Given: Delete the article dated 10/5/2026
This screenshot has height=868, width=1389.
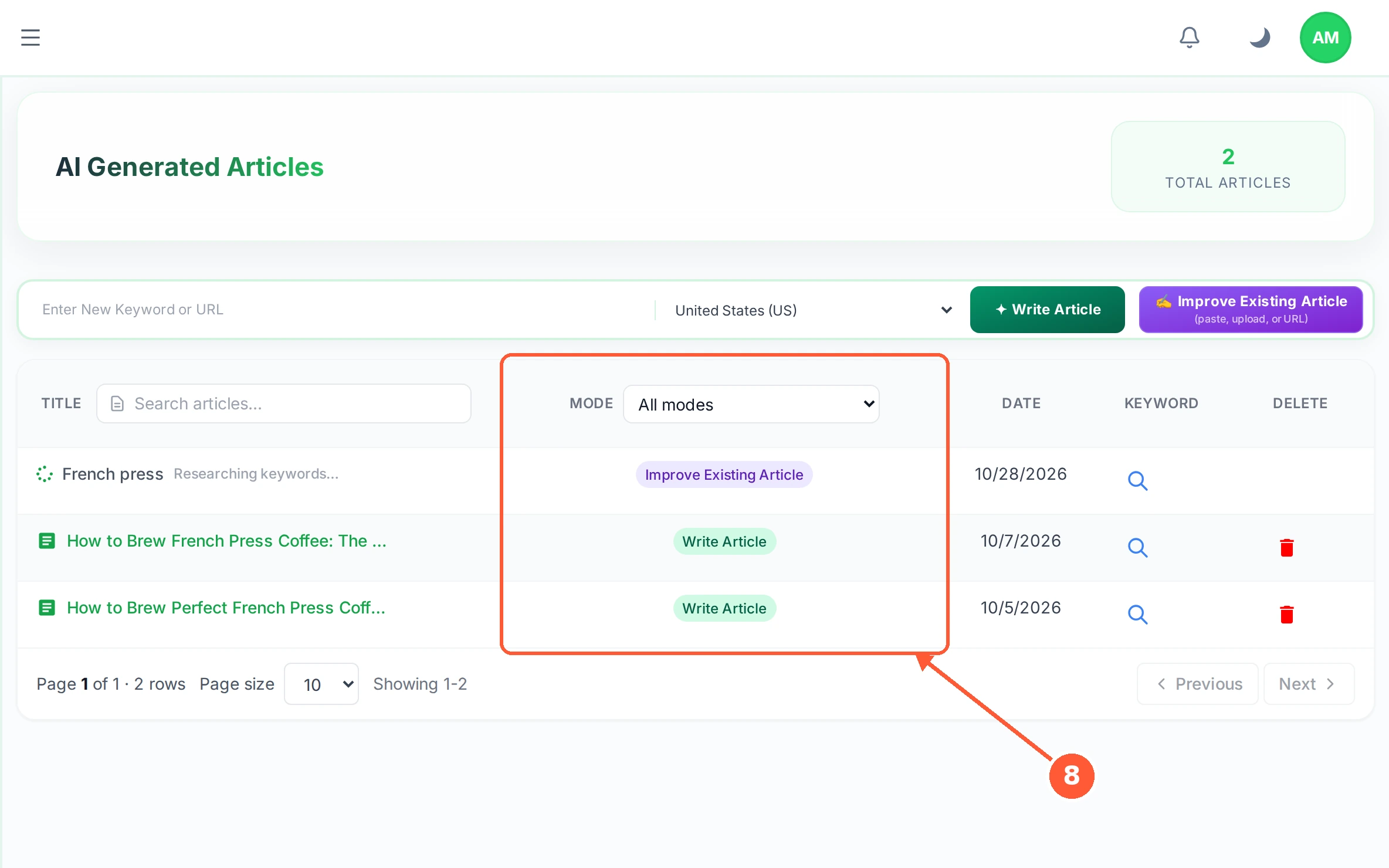Looking at the screenshot, I should (1287, 614).
